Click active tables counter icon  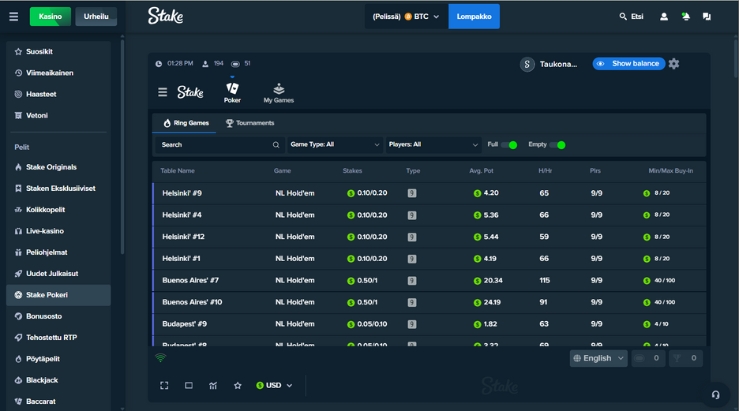click(648, 358)
